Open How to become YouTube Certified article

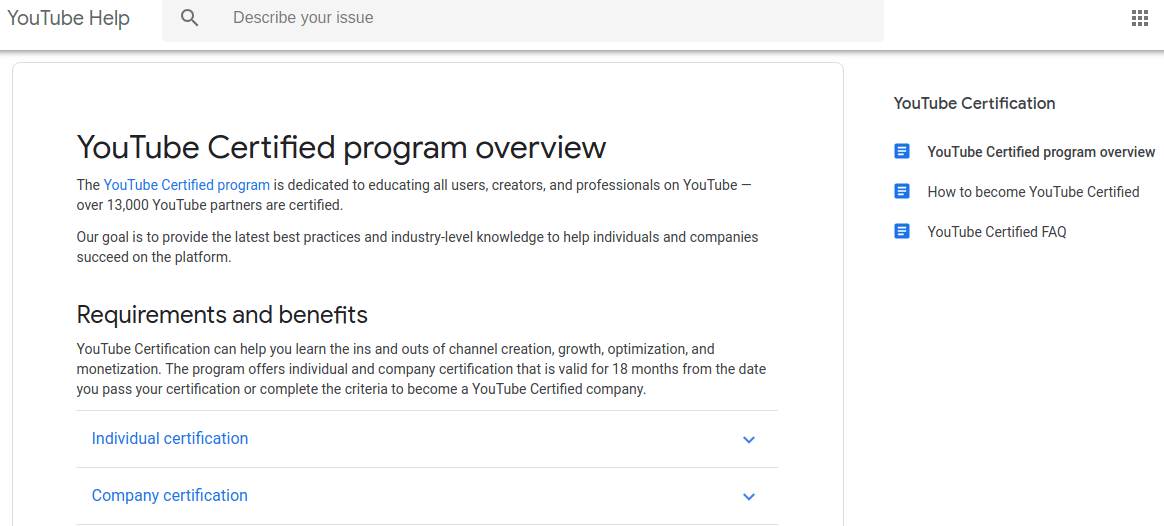pyautogui.click(x=1033, y=192)
